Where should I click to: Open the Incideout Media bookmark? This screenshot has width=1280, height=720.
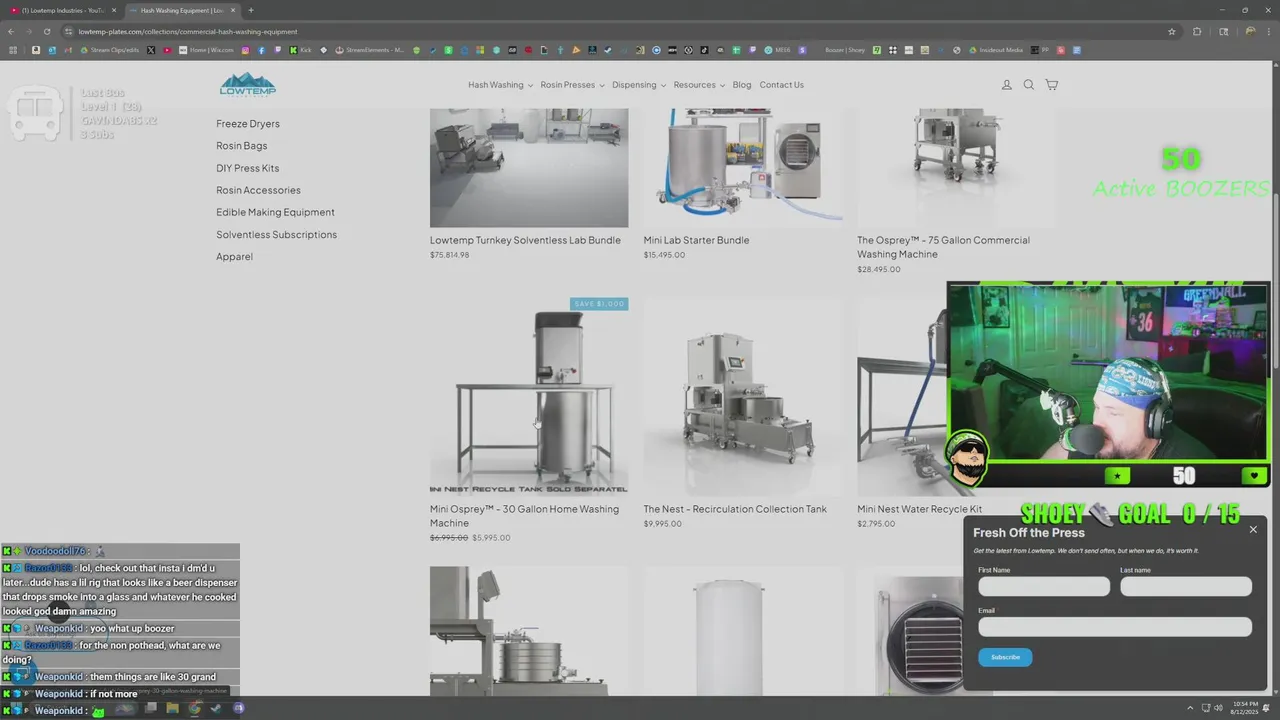click(x=995, y=50)
